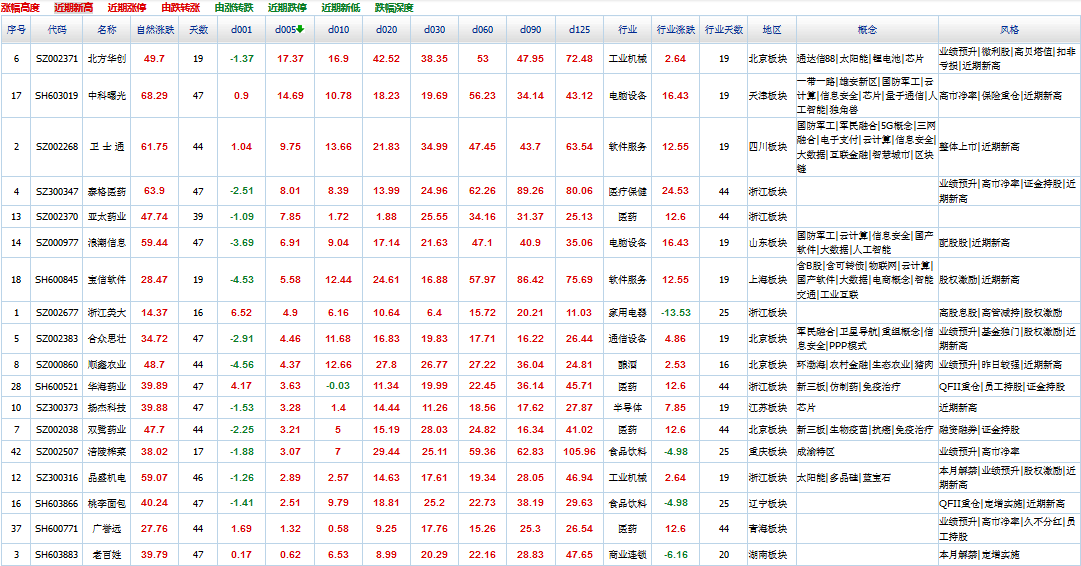Click 山东板块 region cell

tap(768, 243)
